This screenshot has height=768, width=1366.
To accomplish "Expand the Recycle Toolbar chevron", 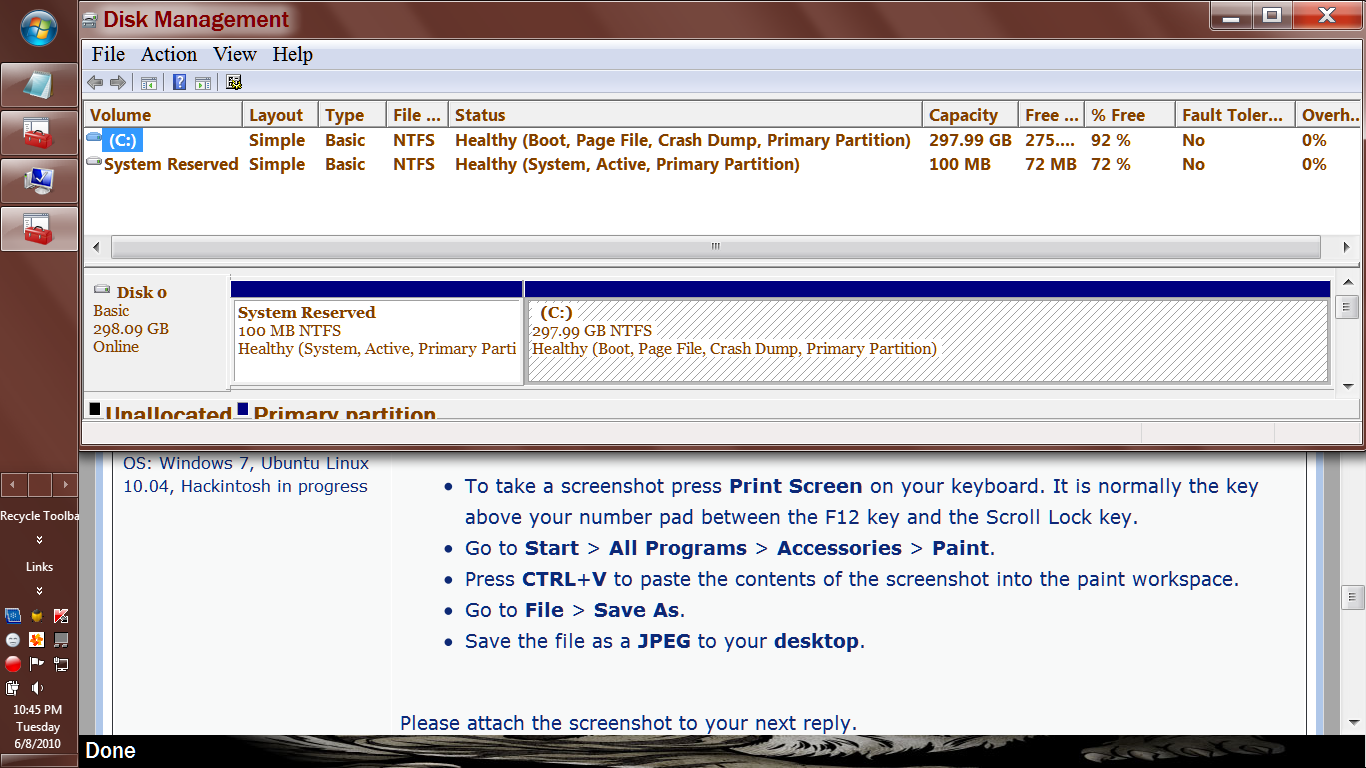I will coord(39,540).
